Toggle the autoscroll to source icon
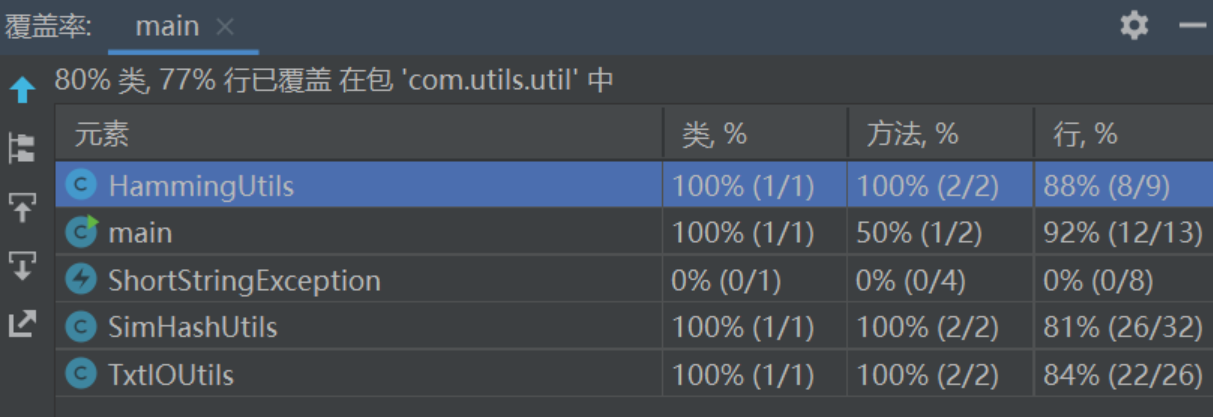Screen dimensions: 1213x417 22,207
